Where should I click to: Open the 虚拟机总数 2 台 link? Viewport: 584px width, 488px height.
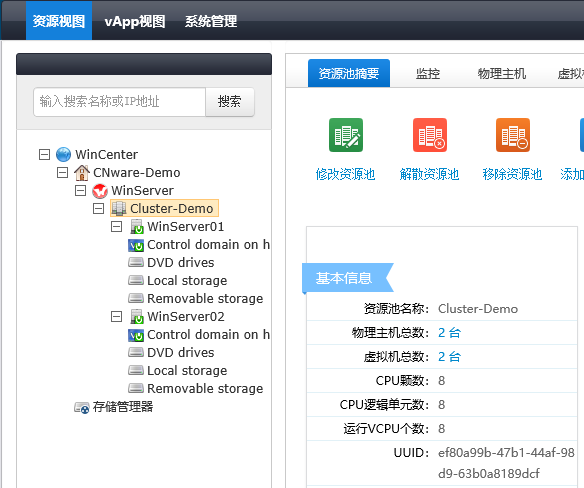(450, 357)
